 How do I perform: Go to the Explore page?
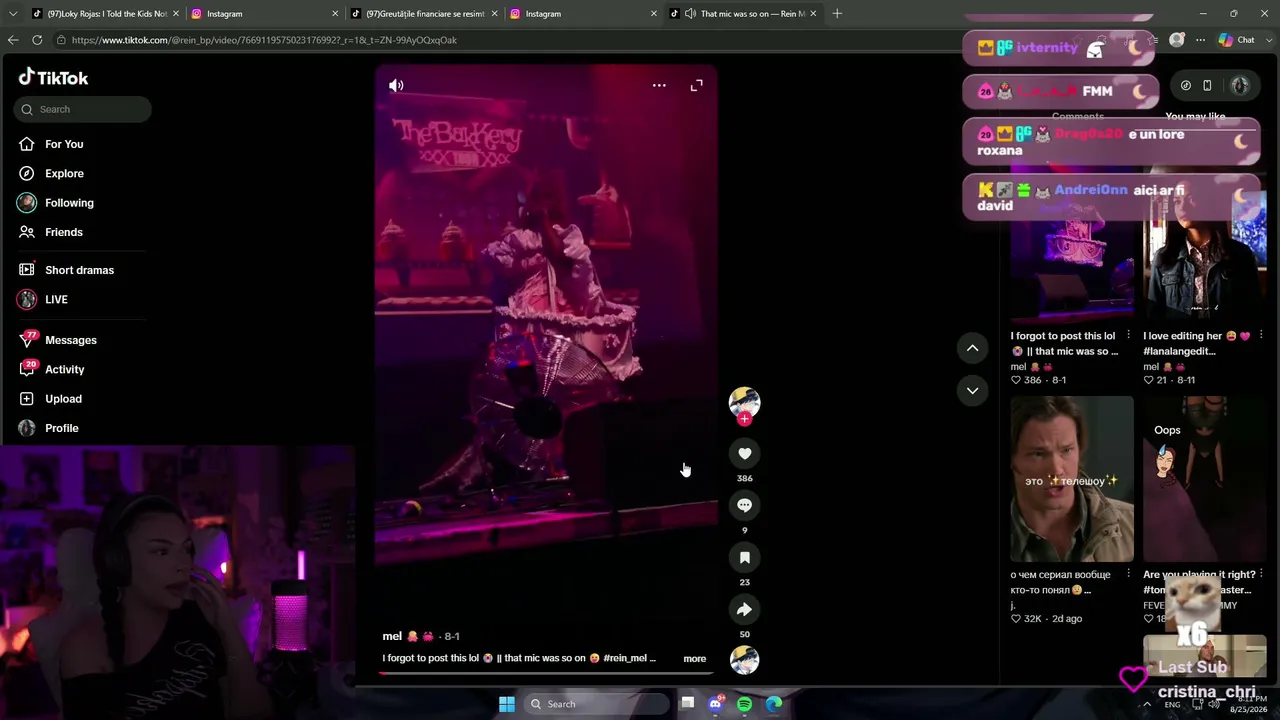coord(64,173)
